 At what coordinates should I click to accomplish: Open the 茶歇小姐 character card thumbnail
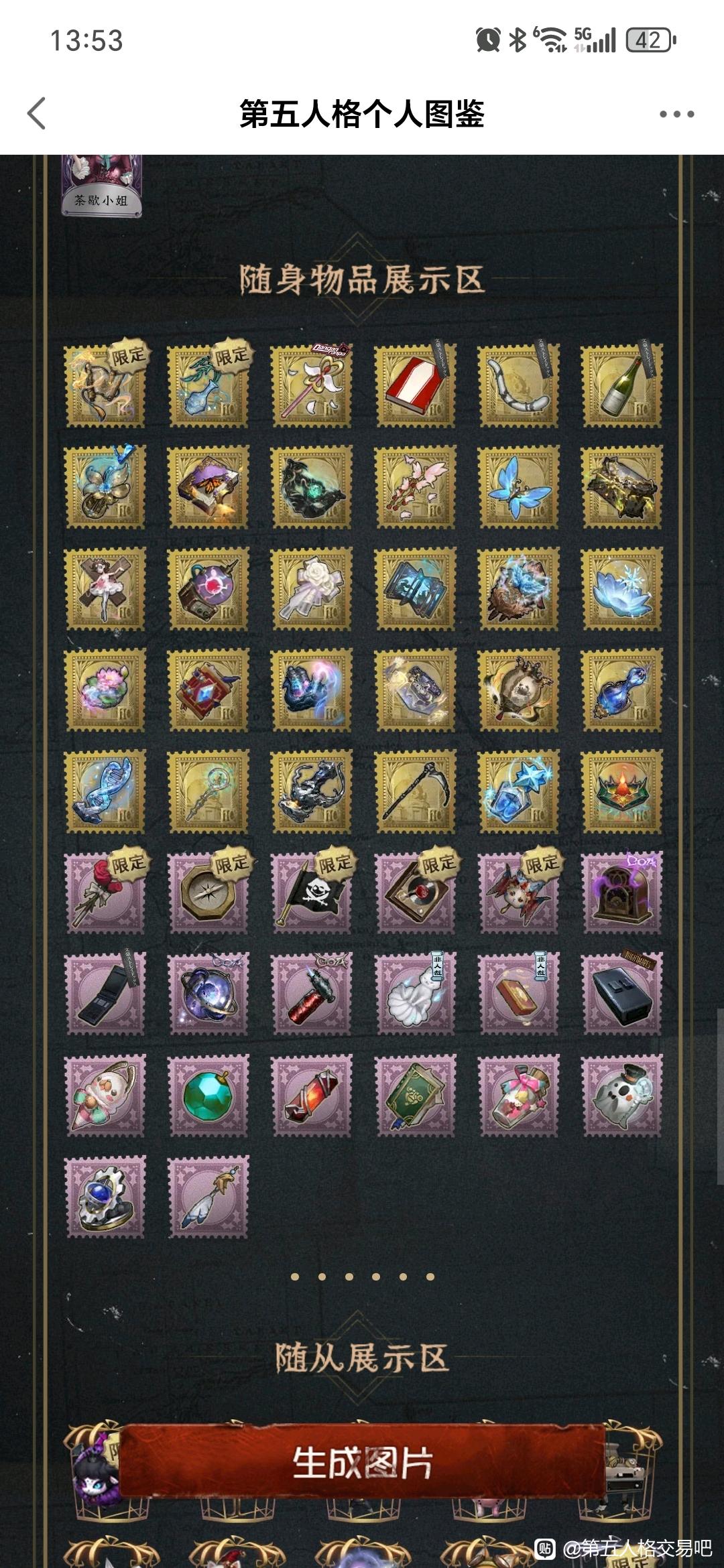(x=102, y=186)
